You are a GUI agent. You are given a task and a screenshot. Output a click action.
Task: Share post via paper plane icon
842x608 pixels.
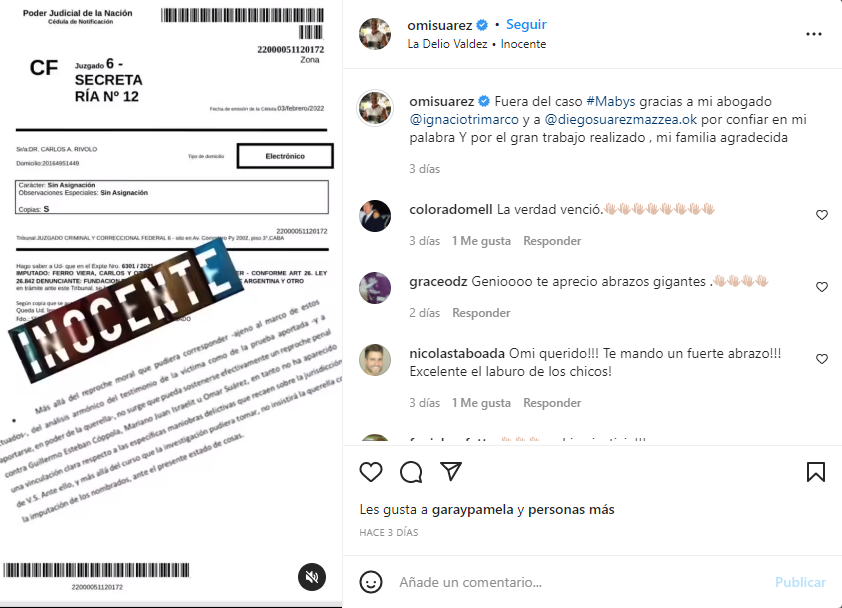[x=451, y=471]
